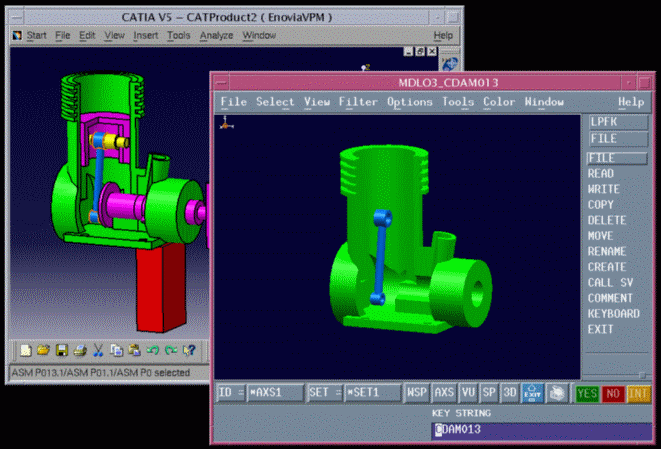Click the DELETE command in the side panel
This screenshot has width=661, height=449.
(x=607, y=220)
